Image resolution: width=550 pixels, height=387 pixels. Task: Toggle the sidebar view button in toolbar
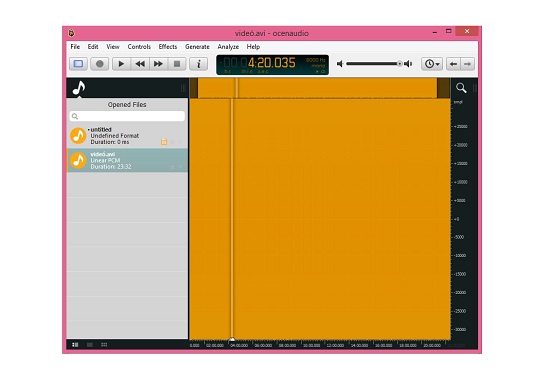coord(78,64)
